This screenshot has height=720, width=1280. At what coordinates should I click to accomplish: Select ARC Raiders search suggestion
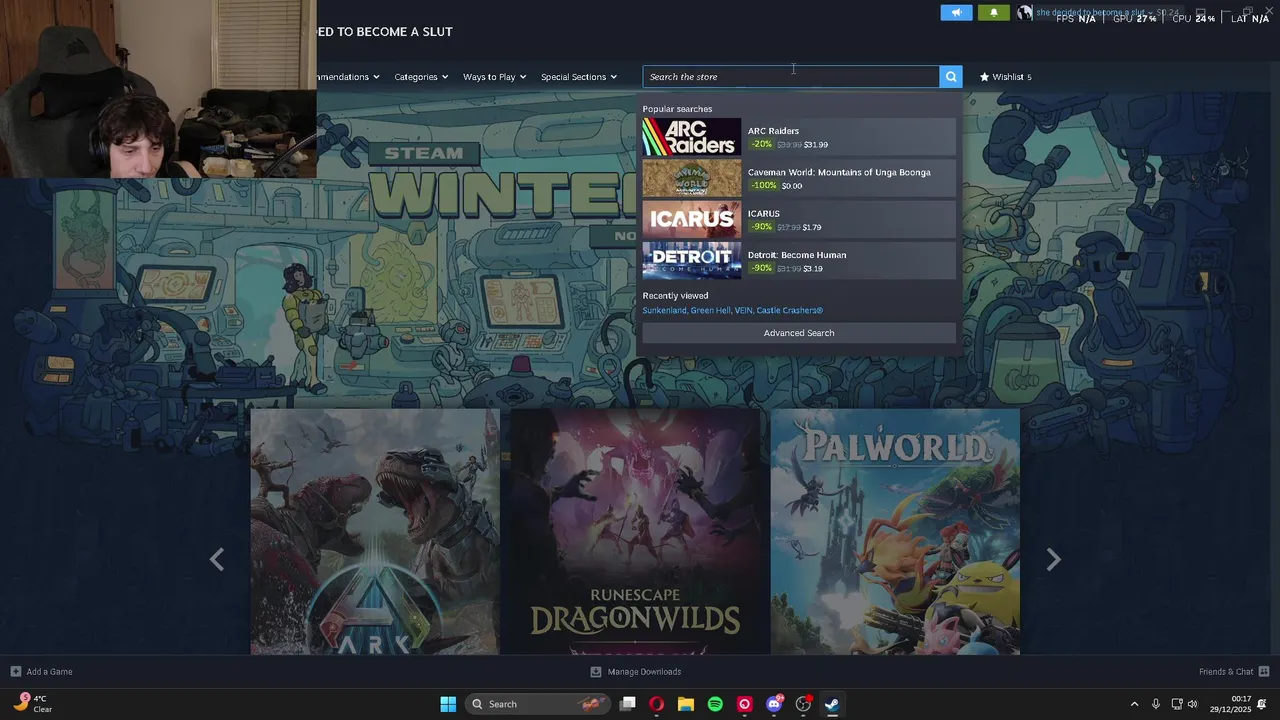799,137
